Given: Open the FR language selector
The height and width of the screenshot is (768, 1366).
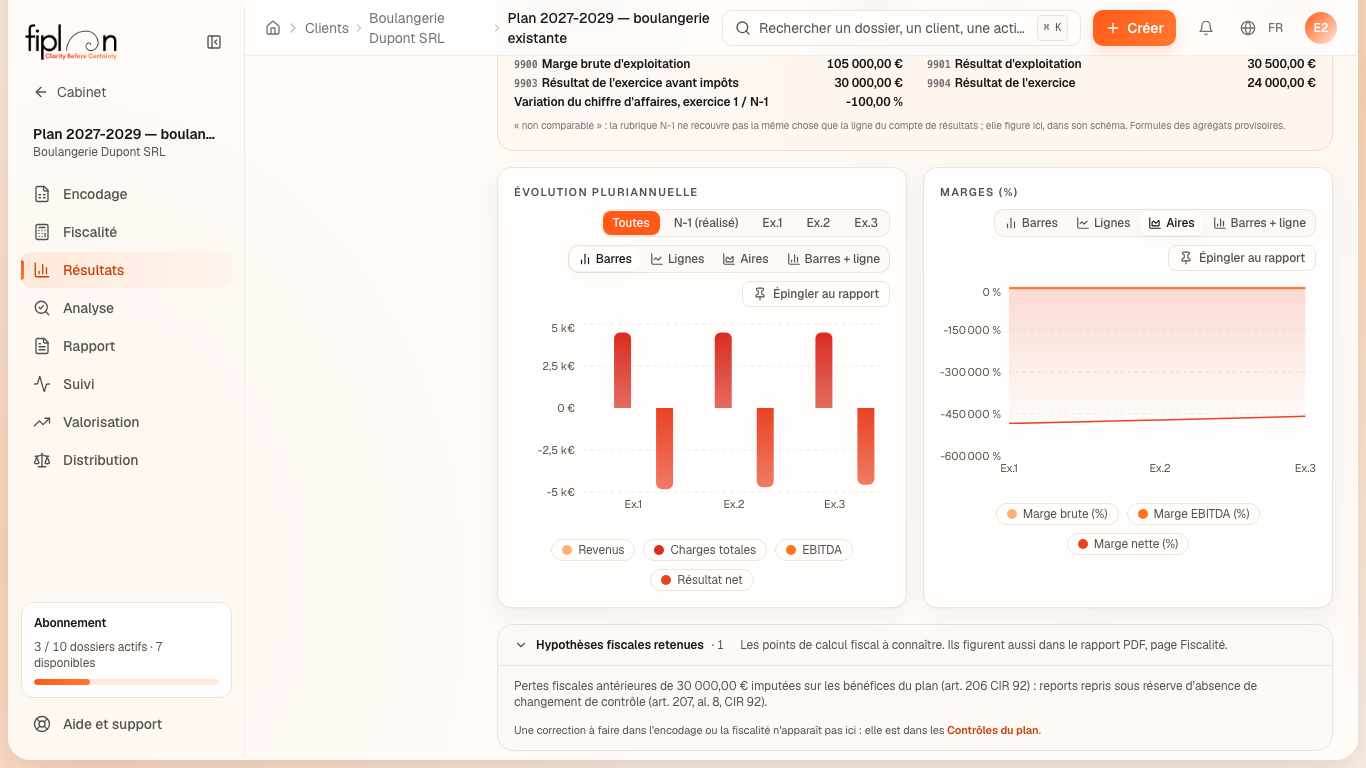Looking at the screenshot, I should click(x=1261, y=28).
